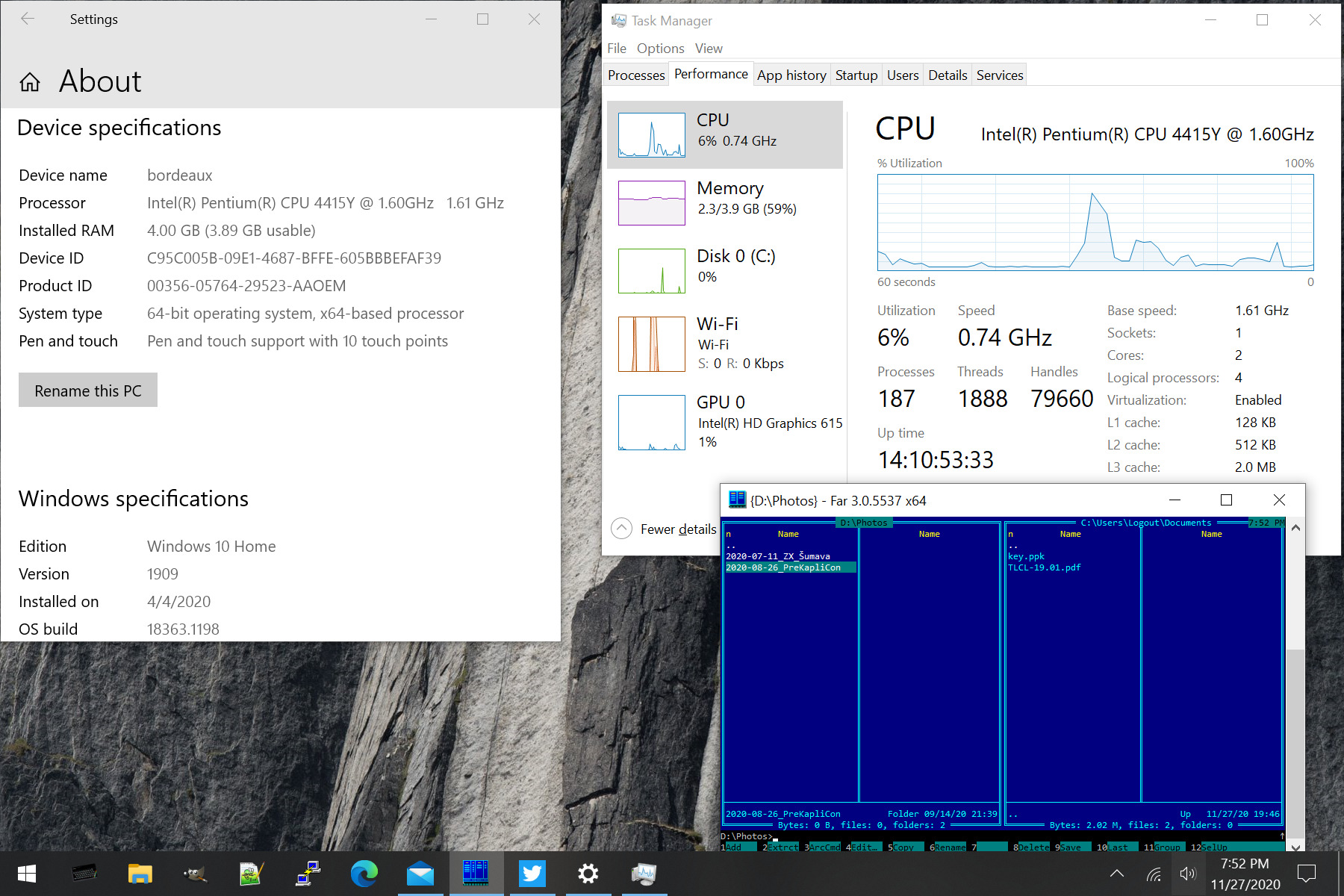This screenshot has height=896, width=1344.
Task: Open the App history tab
Action: point(791,75)
